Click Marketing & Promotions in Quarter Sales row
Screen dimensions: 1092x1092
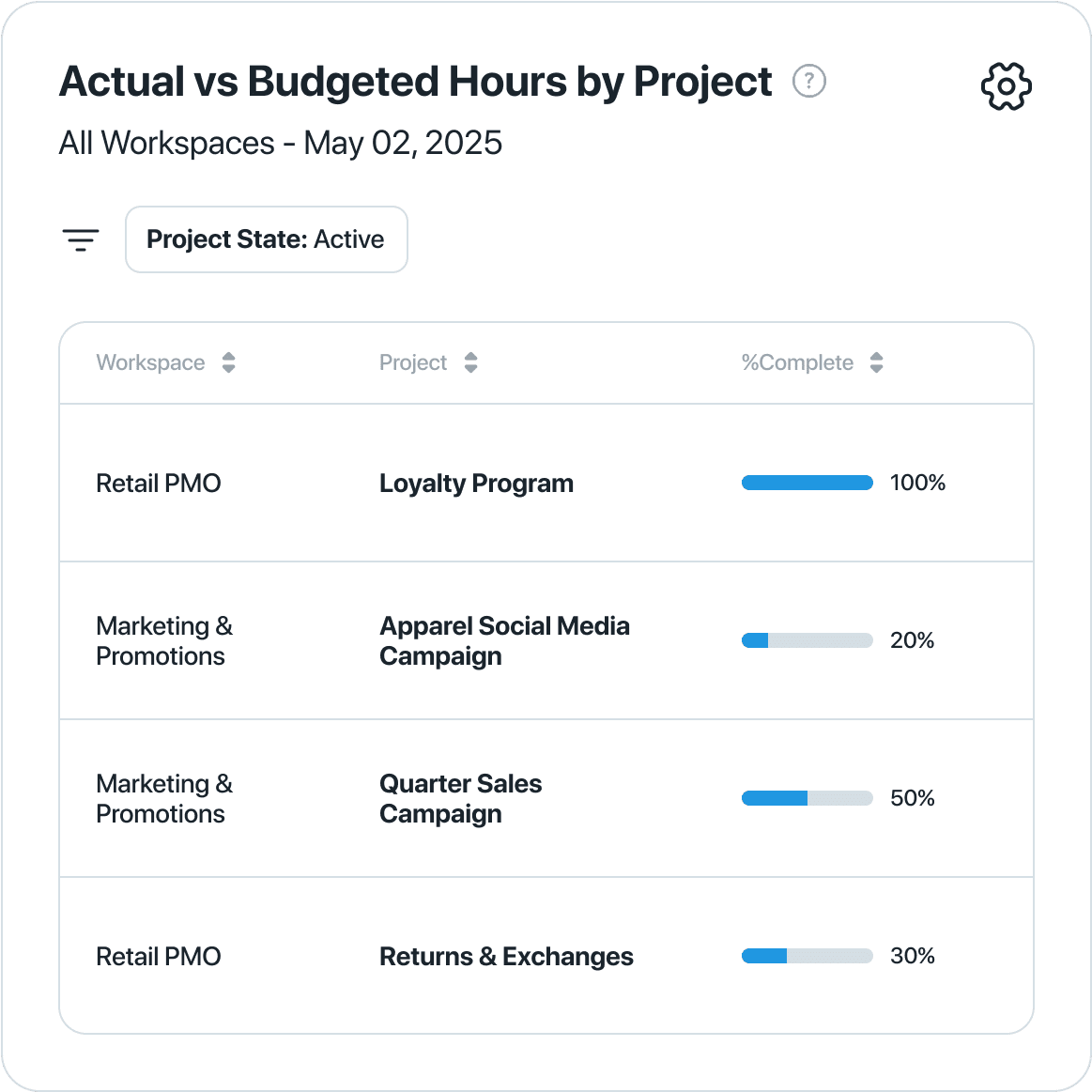tap(164, 798)
